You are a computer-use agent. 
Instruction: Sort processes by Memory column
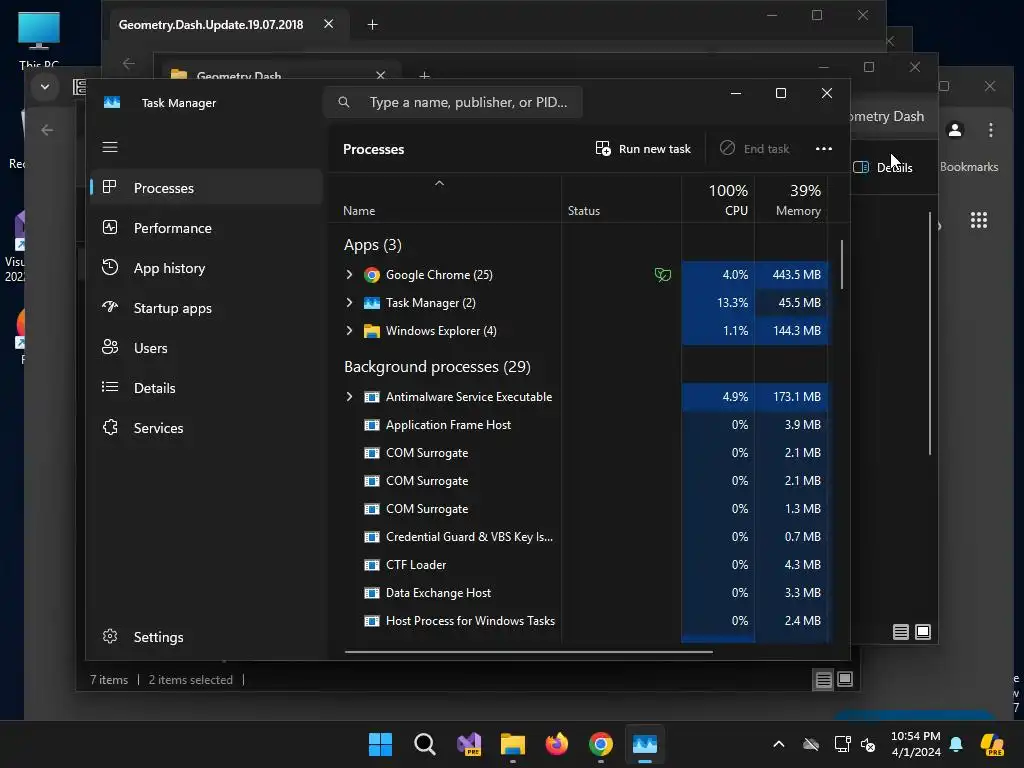click(791, 200)
